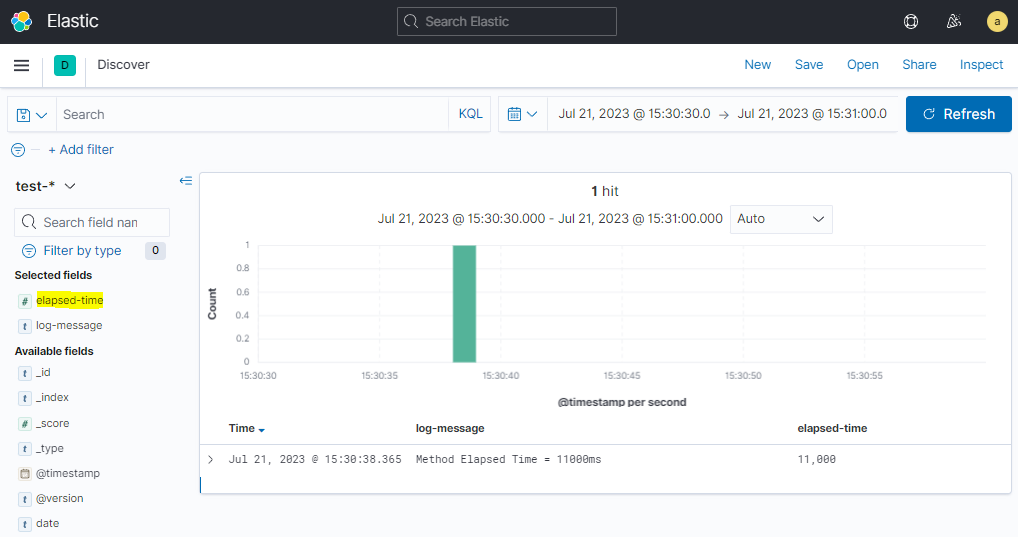Click type icon beside _id field
The height and width of the screenshot is (537, 1018).
[25, 373]
